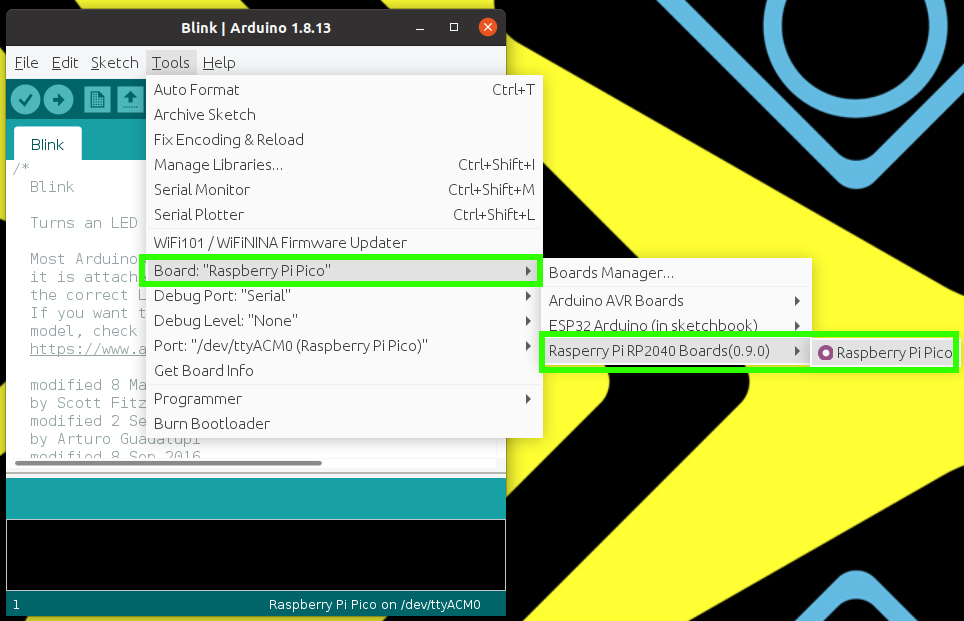Open the Sketch menu
Viewport: 964px width, 621px height.
point(114,62)
